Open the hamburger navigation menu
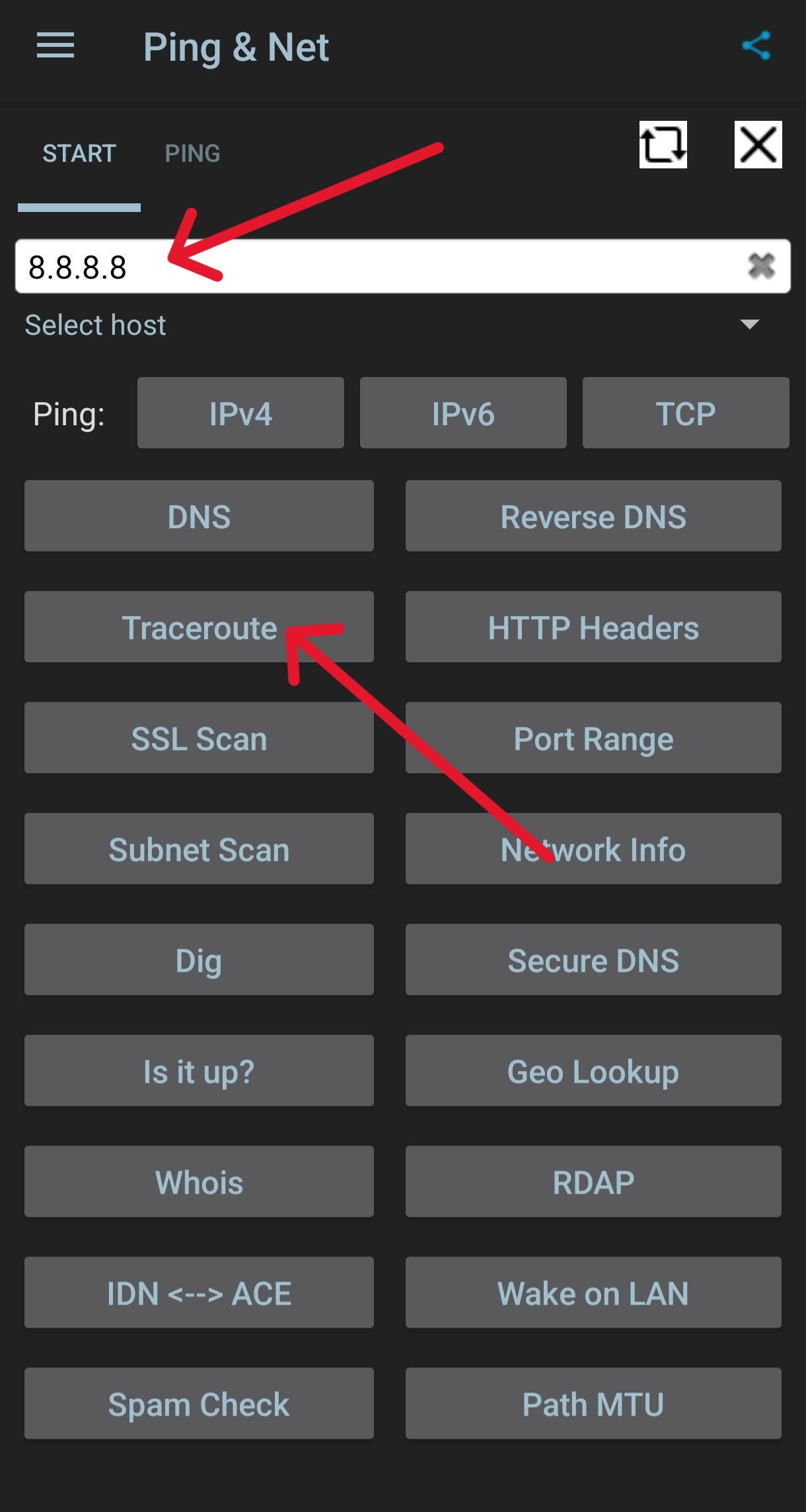The height and width of the screenshot is (1512, 806). click(x=55, y=46)
